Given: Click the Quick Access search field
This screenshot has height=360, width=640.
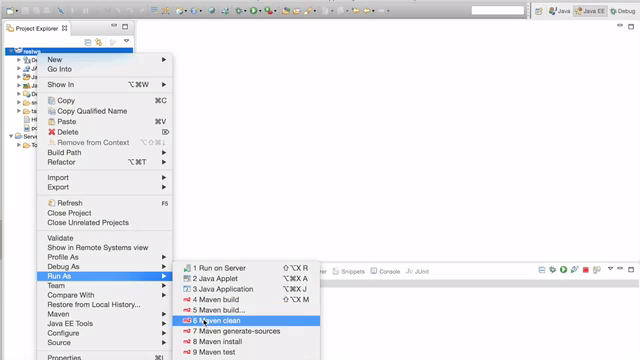Looking at the screenshot, I should click(498, 11).
